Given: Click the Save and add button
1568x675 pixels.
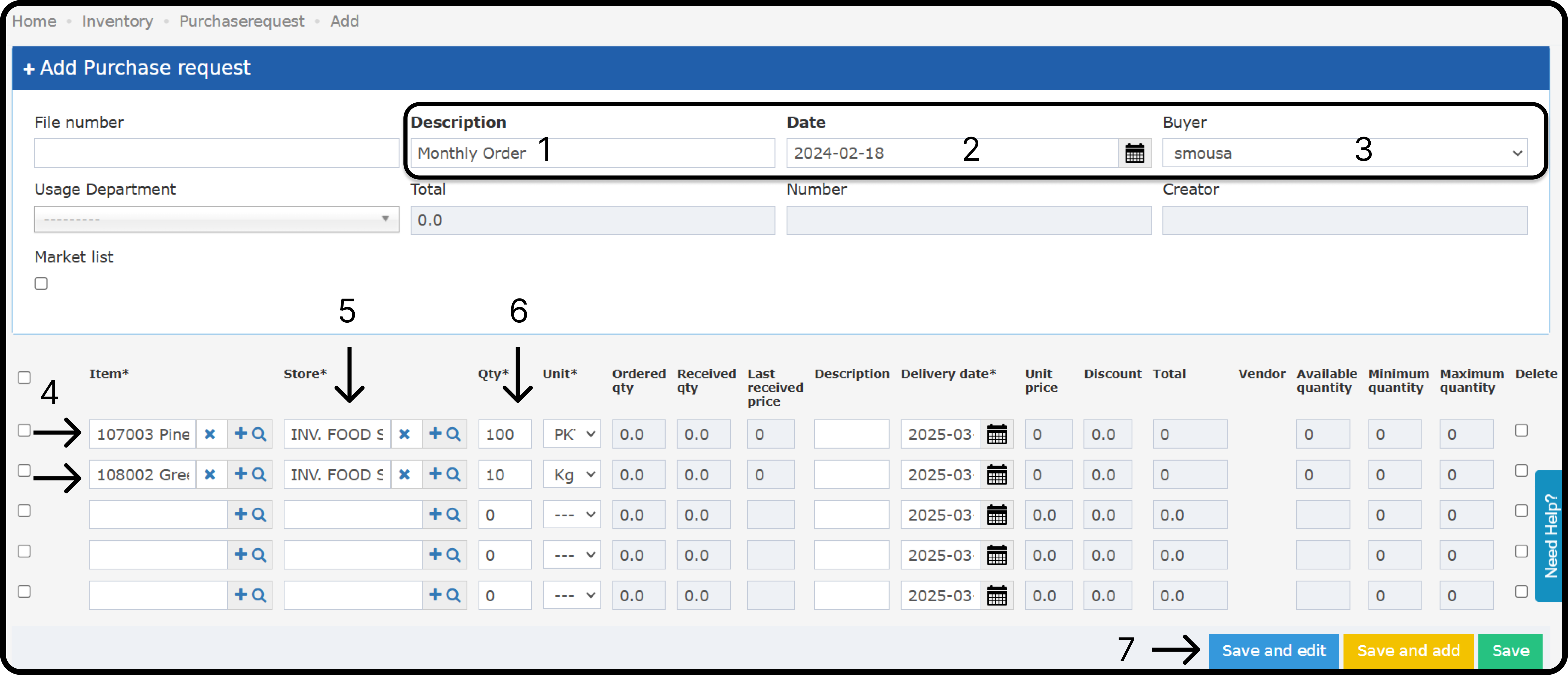Looking at the screenshot, I should point(1408,651).
